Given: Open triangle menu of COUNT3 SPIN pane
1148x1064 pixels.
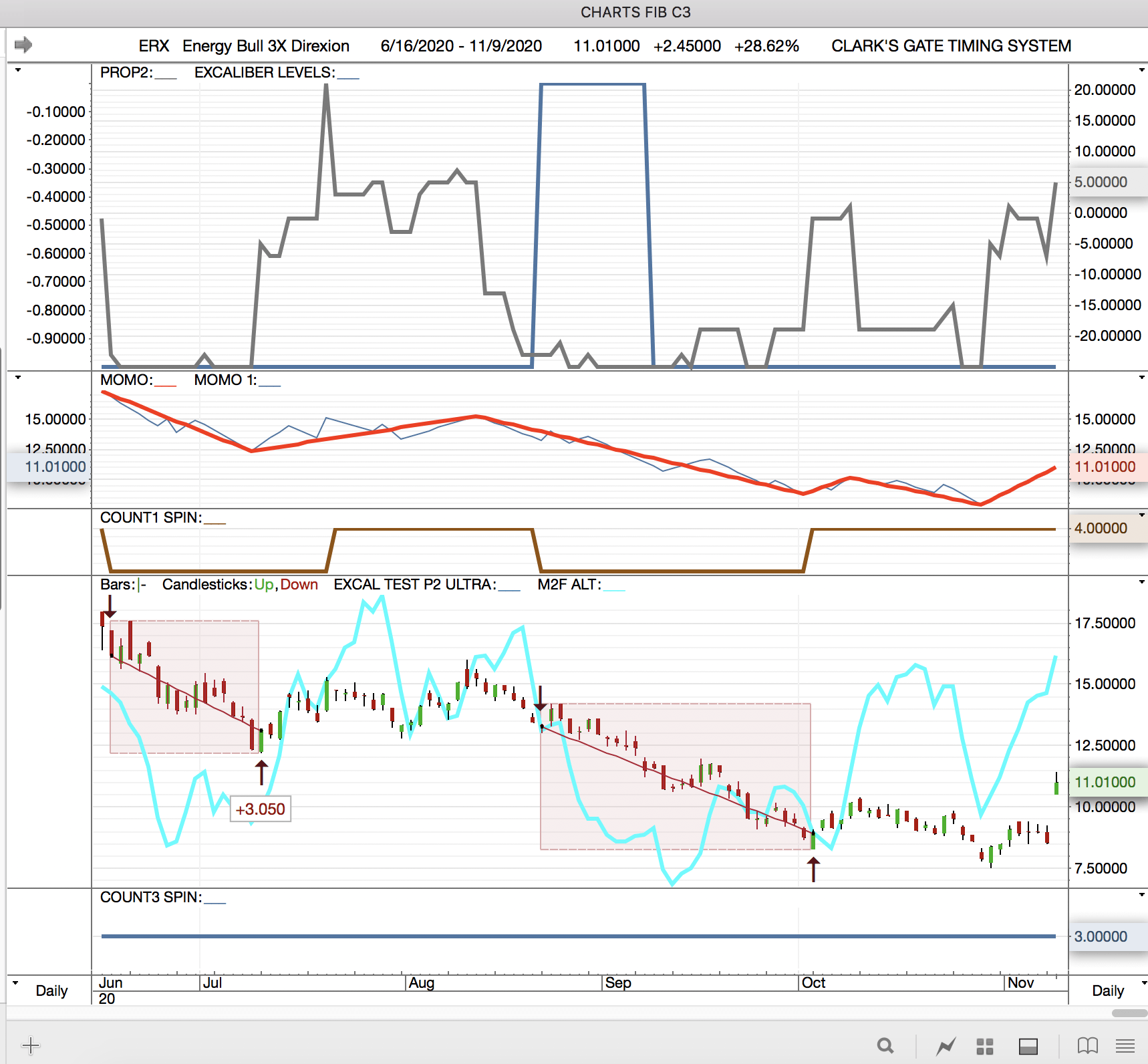Looking at the screenshot, I should [1141, 894].
